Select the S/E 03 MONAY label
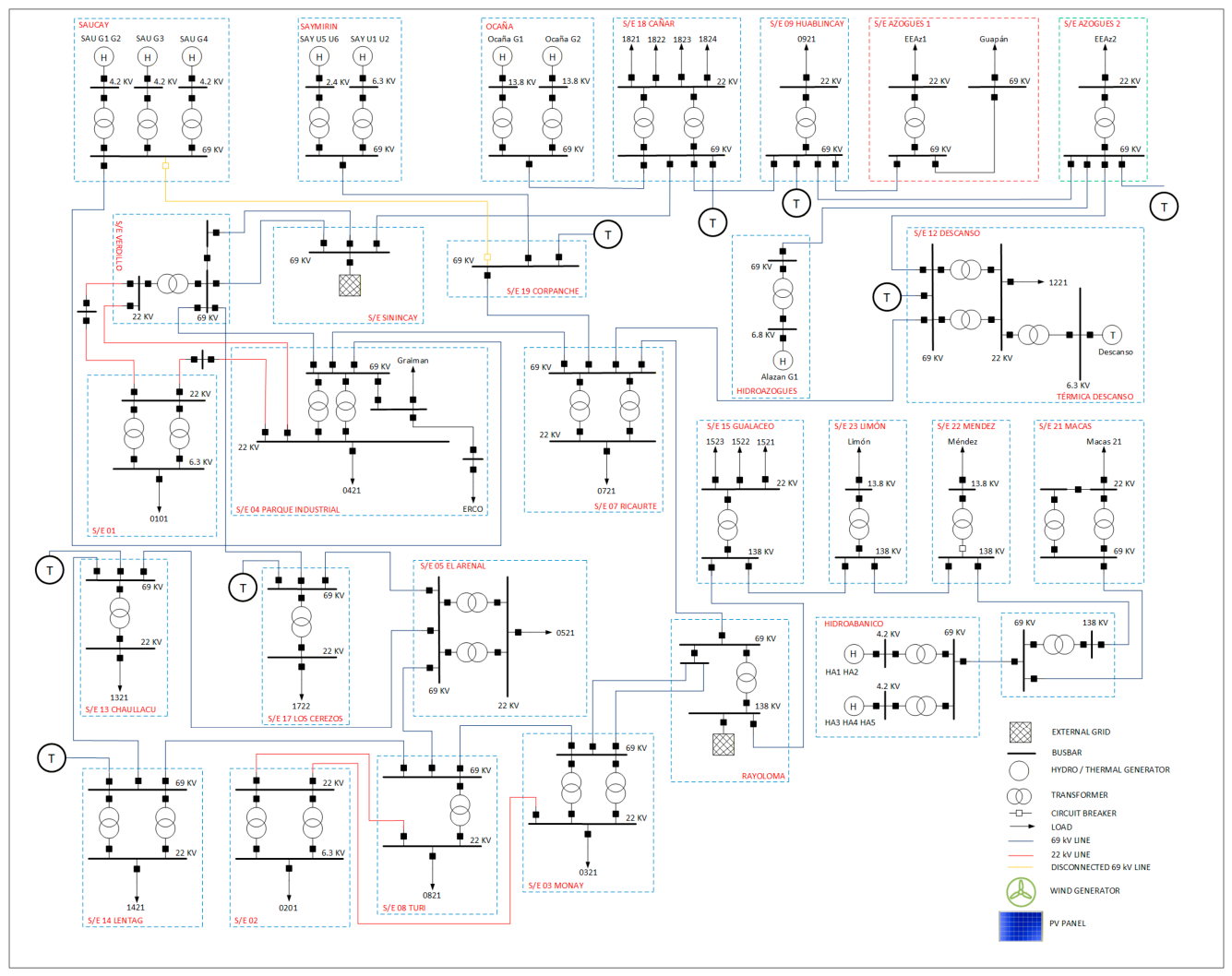Image resolution: width=1232 pixels, height=976 pixels. click(556, 886)
